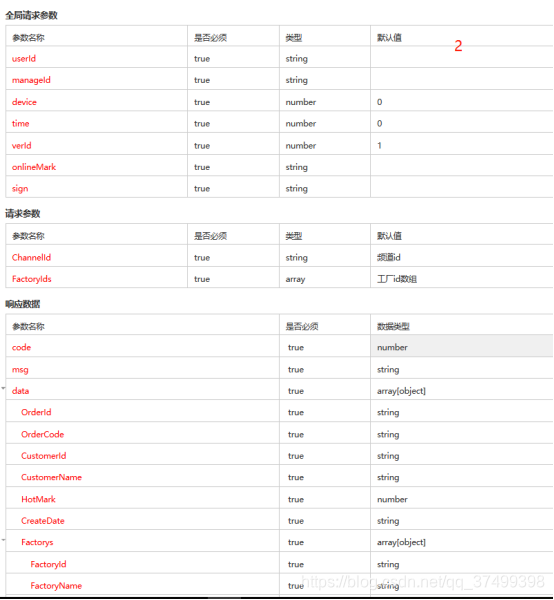Select number type in HotMark row
The image size is (554, 600).
(392, 499)
